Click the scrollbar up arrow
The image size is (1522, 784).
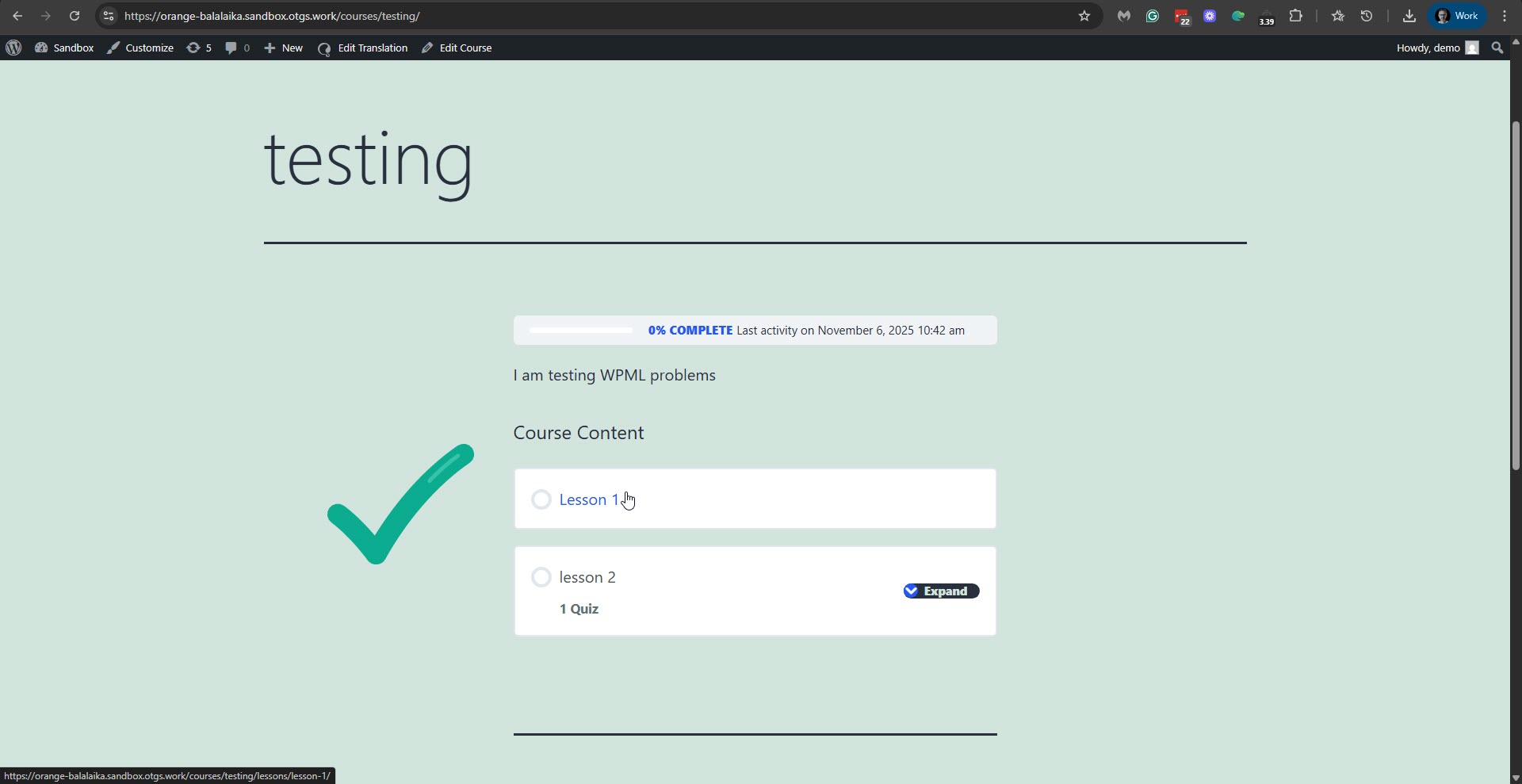1516,43
